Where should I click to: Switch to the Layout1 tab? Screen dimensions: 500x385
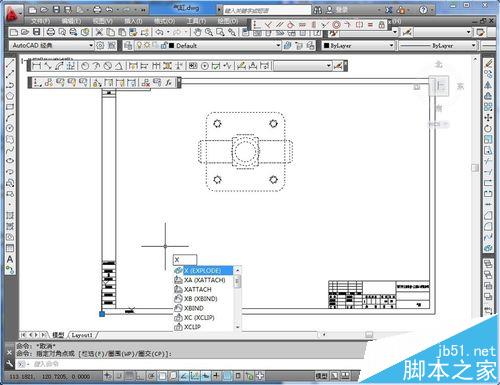[x=82, y=335]
